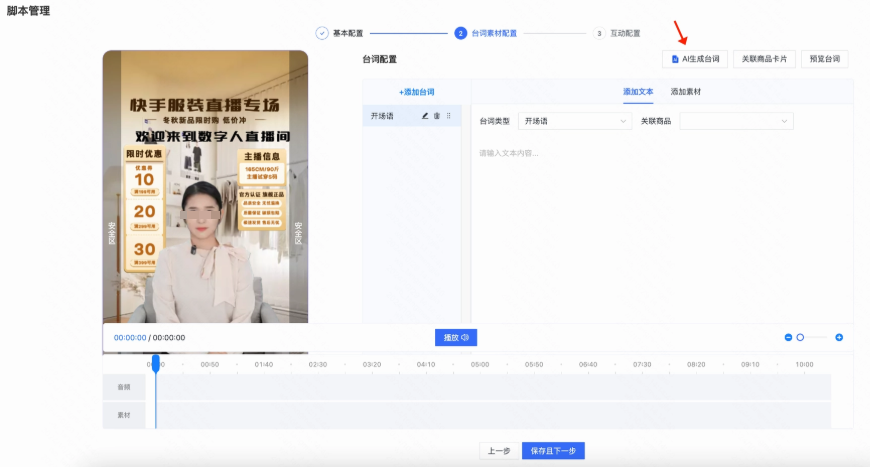
Task: Click the completed checkmark icon of 基本配置
Action: pyautogui.click(x=322, y=33)
